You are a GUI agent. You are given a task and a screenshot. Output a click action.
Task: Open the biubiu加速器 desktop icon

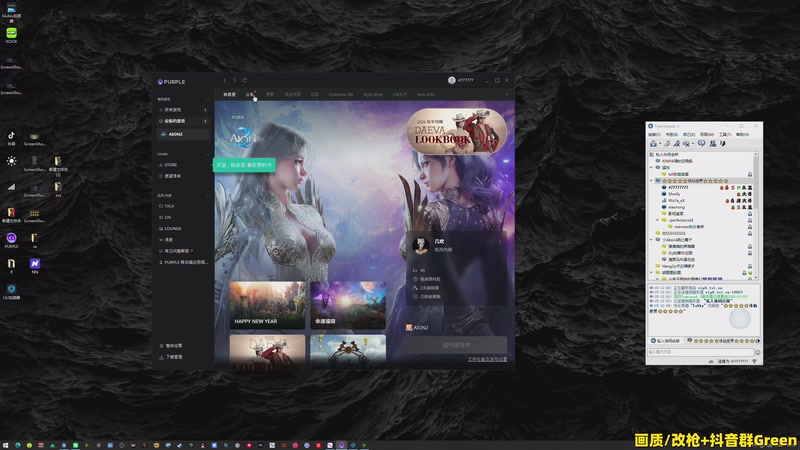[11, 12]
